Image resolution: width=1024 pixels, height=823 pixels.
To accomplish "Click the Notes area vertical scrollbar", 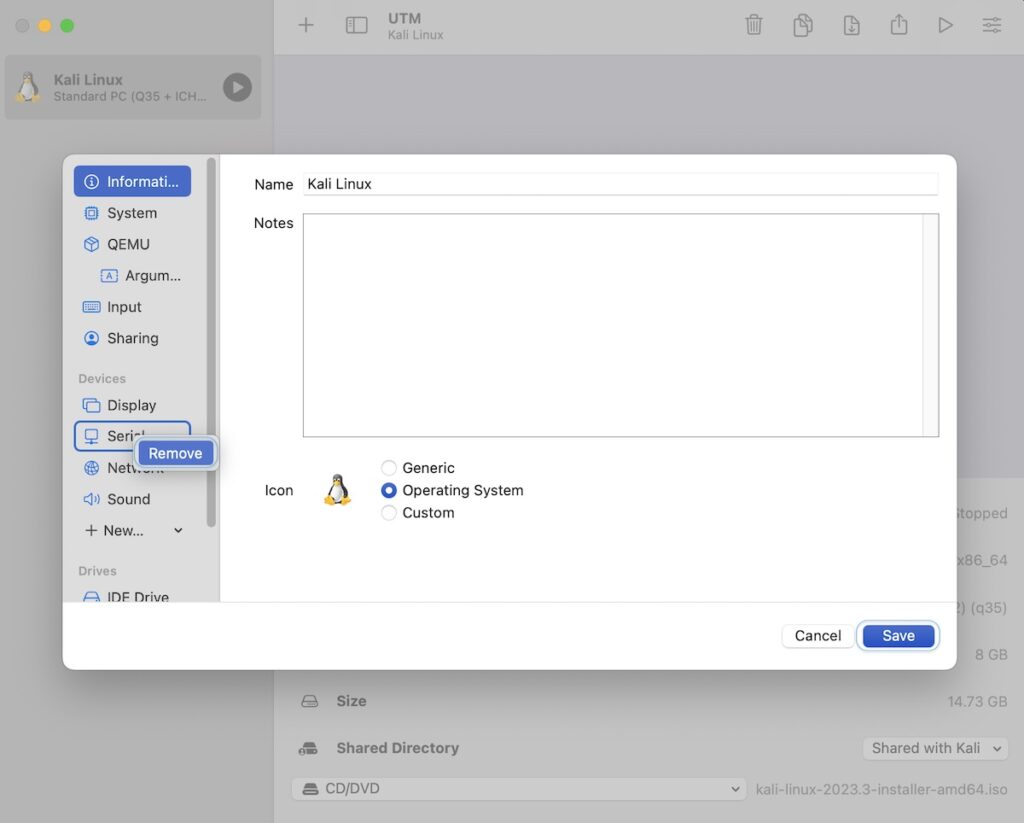I will click(931, 325).
